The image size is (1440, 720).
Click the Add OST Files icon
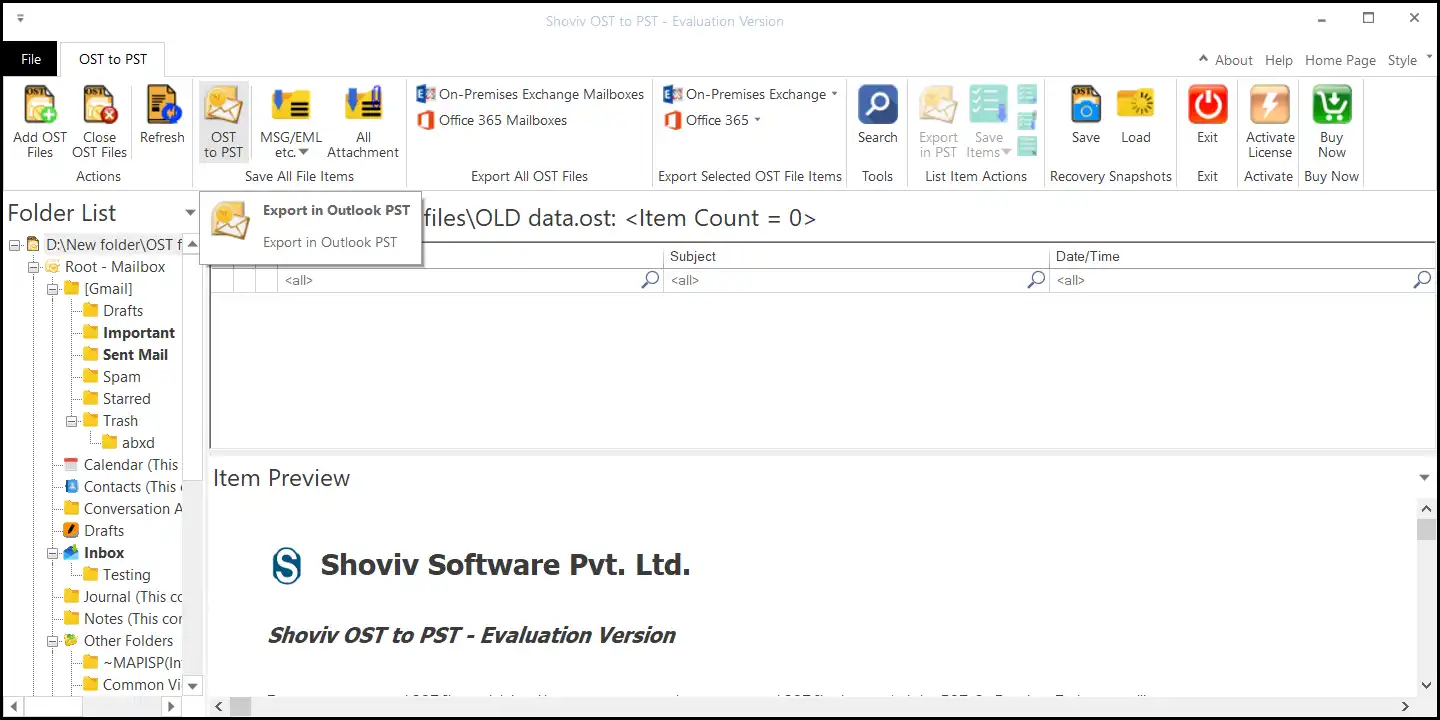(x=40, y=105)
